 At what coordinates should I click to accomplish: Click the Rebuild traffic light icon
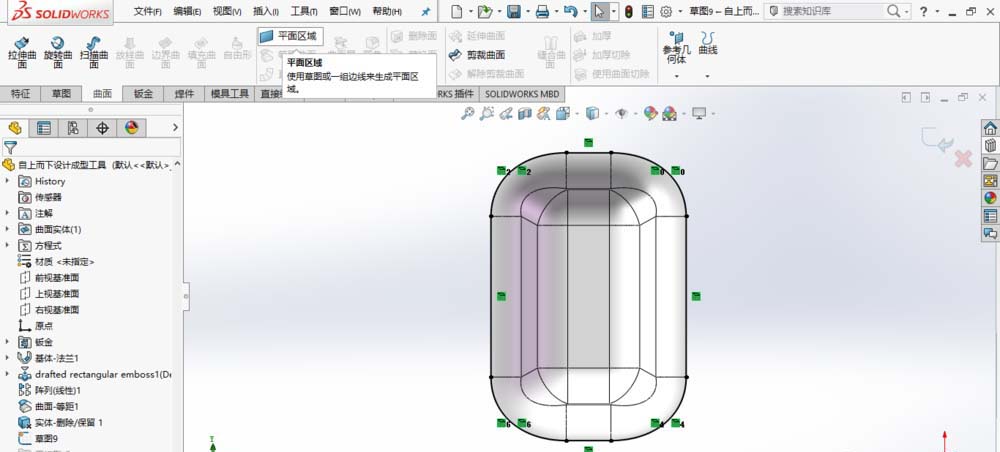click(629, 11)
